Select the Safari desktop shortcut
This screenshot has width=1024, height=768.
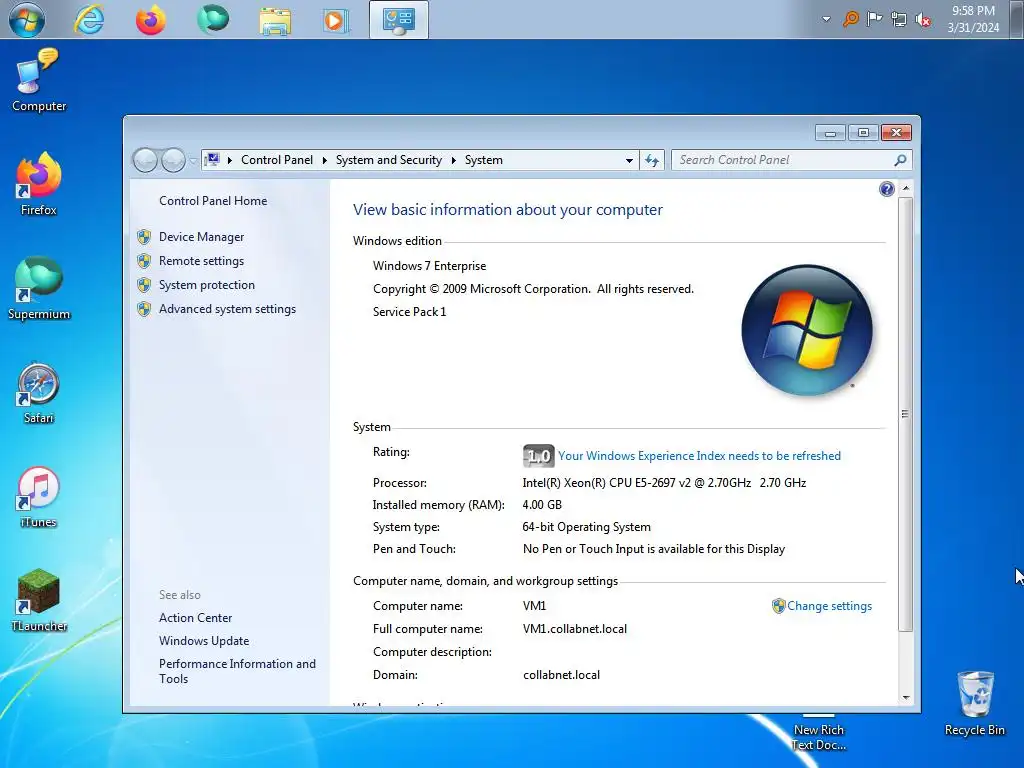click(x=39, y=393)
